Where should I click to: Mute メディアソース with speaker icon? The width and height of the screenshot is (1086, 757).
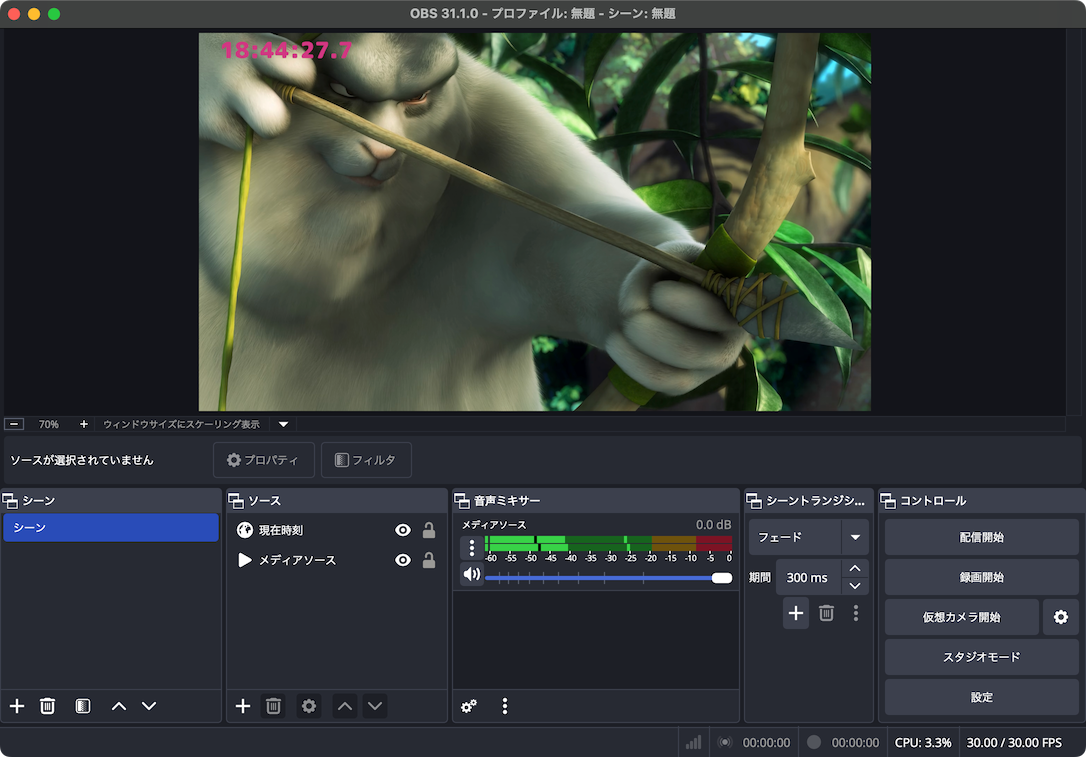click(472, 574)
